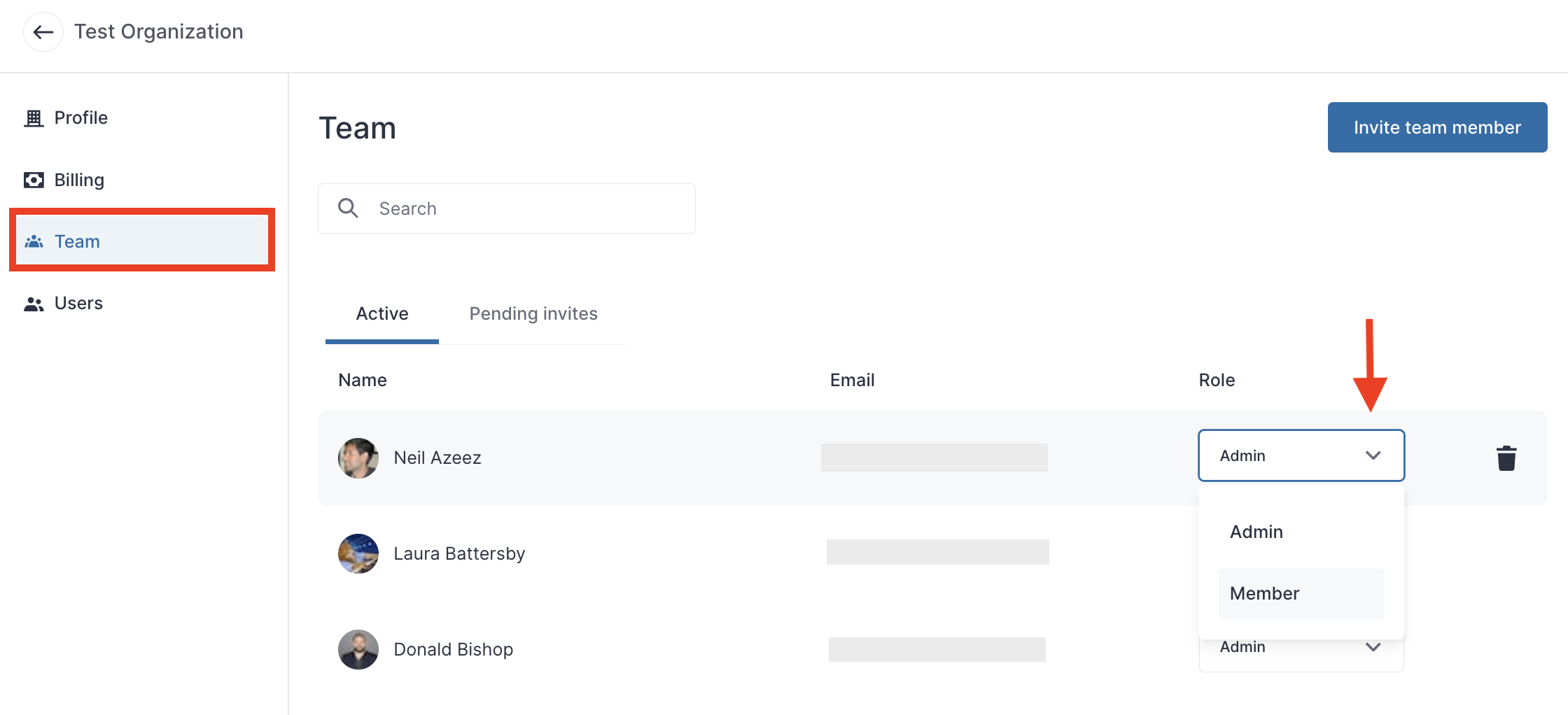Viewport: 1568px width, 715px height.
Task: Delete Neil Azeez with trash icon
Action: [1506, 458]
